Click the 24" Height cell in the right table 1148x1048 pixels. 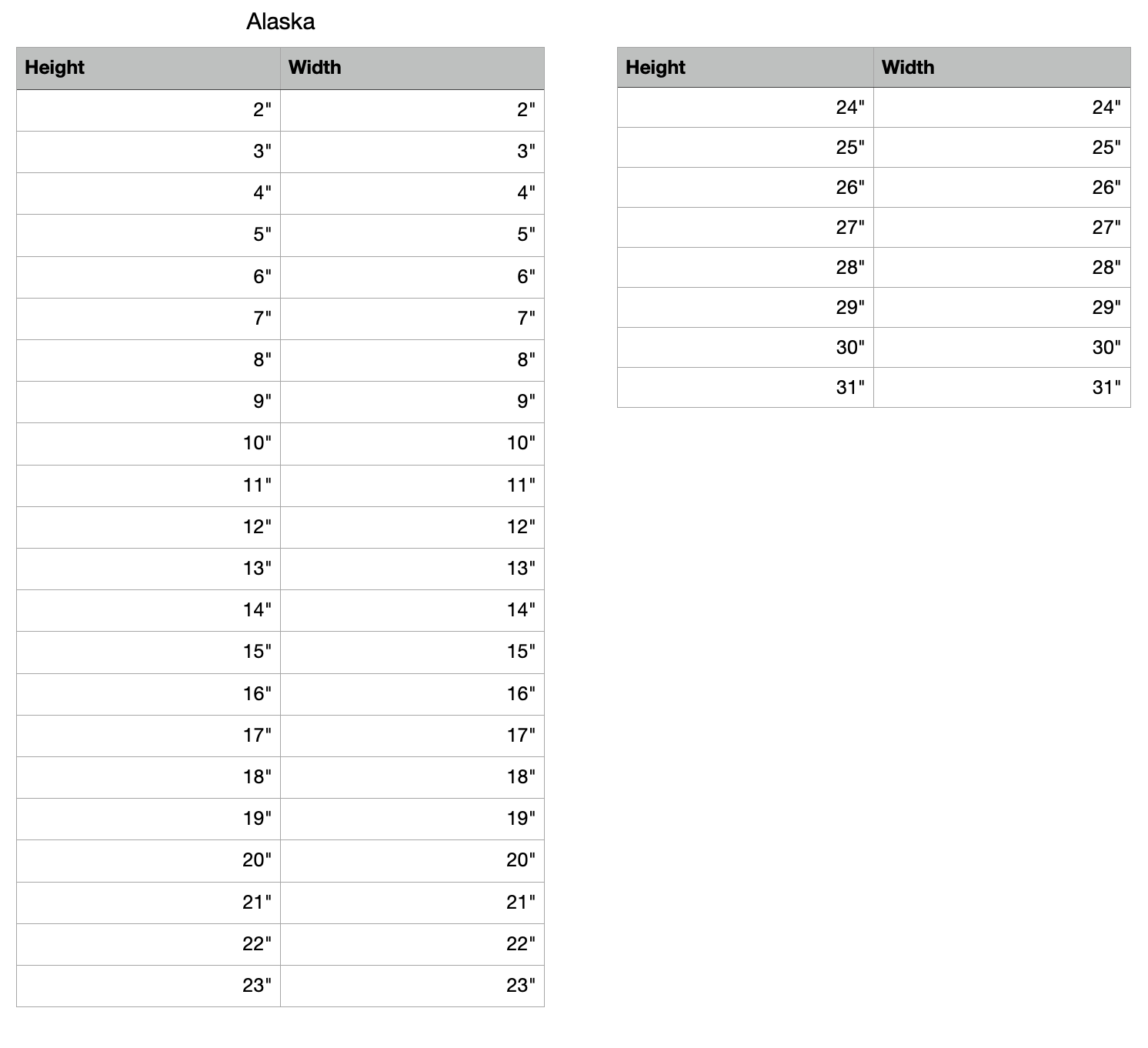click(x=745, y=108)
